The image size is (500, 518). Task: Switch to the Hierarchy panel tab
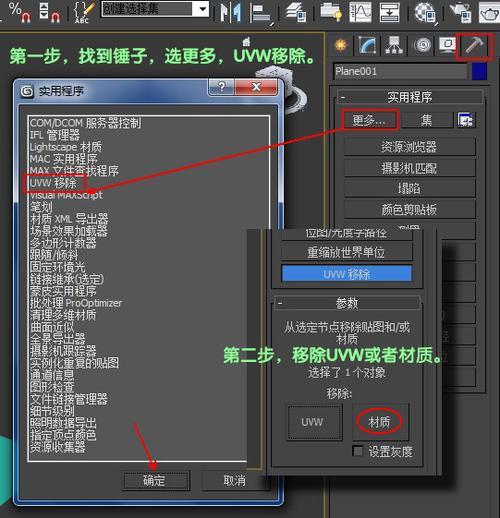(x=394, y=45)
